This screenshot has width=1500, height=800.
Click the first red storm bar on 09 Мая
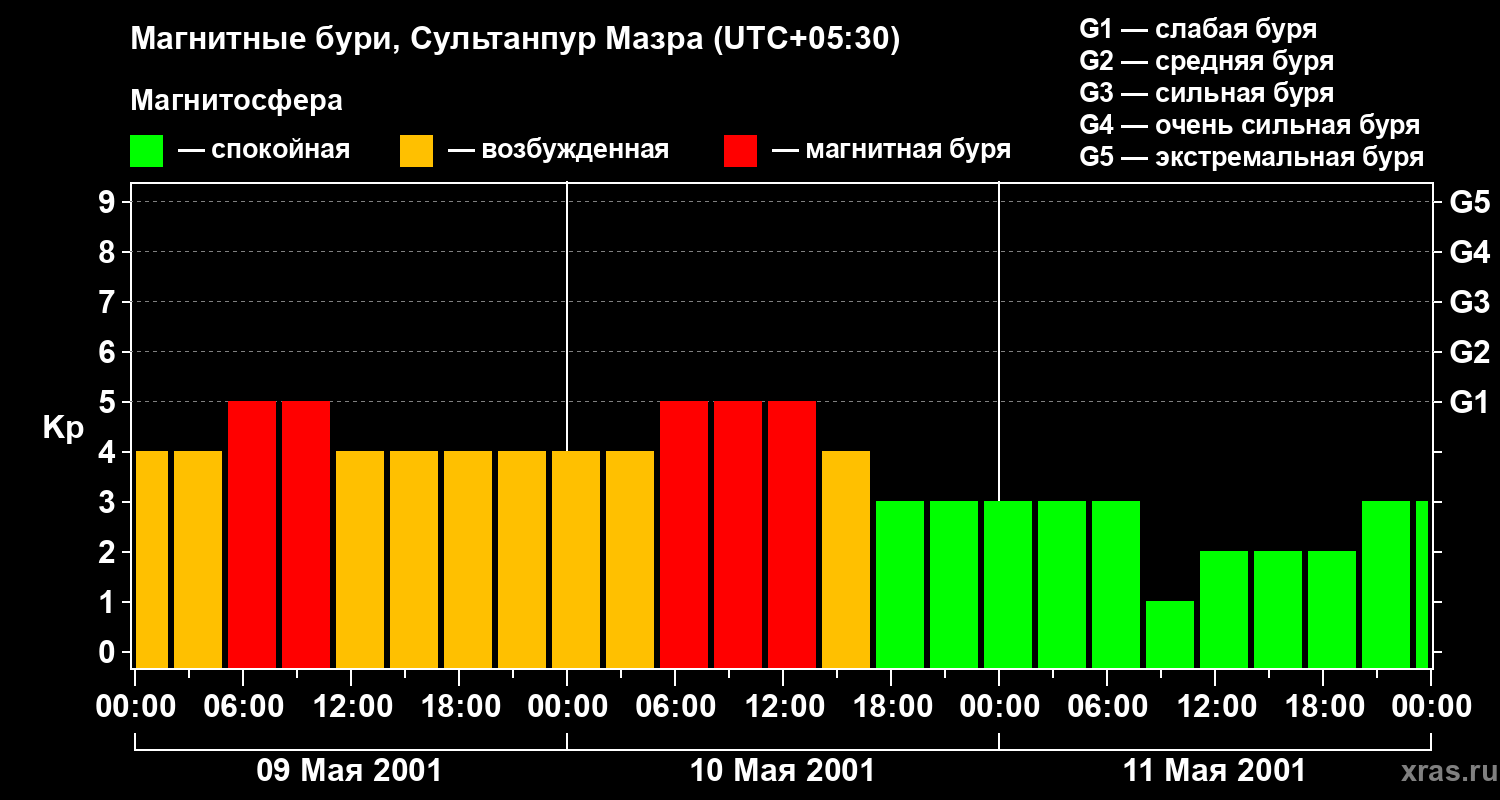[252, 534]
